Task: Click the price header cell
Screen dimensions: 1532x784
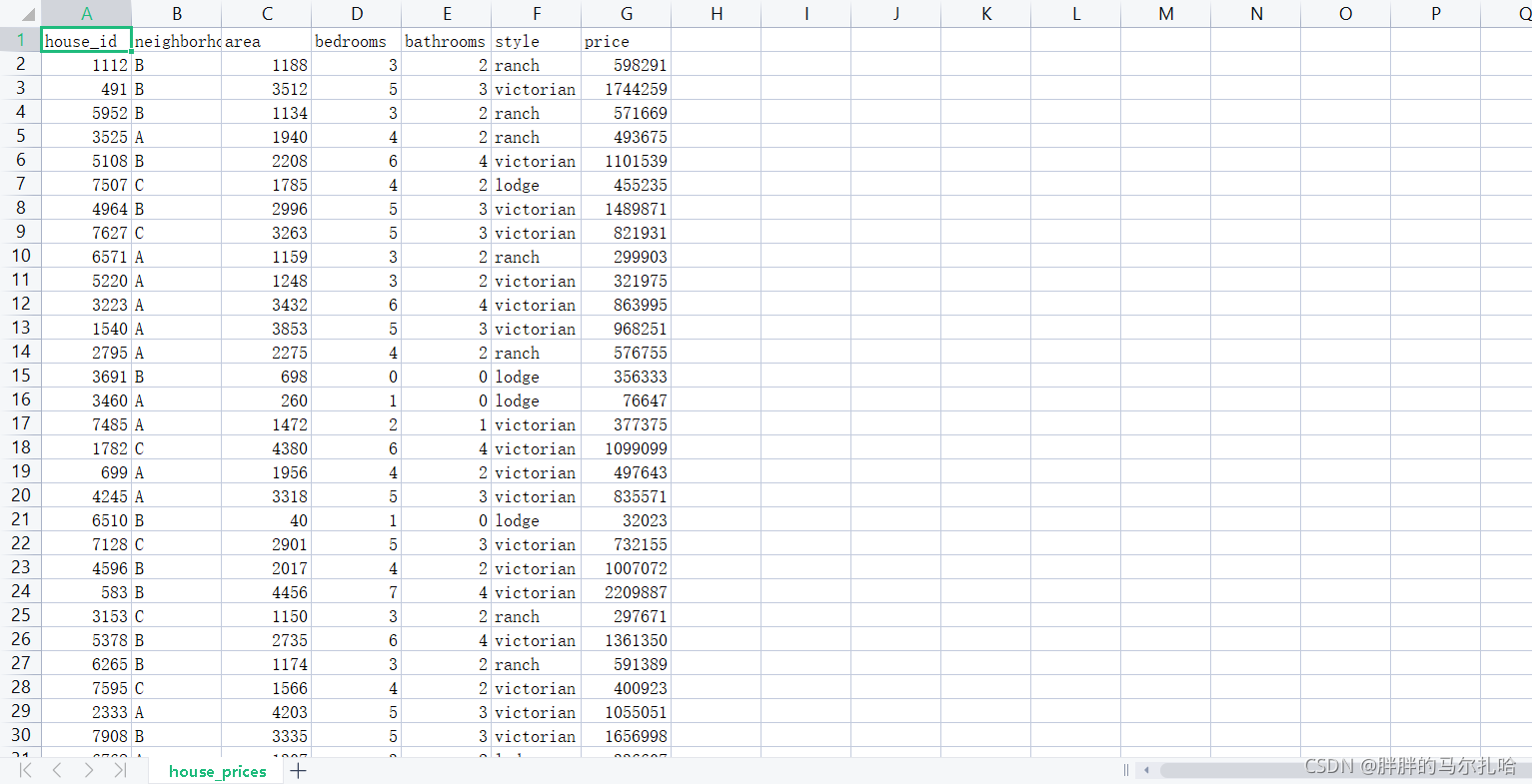Action: pyautogui.click(x=627, y=41)
